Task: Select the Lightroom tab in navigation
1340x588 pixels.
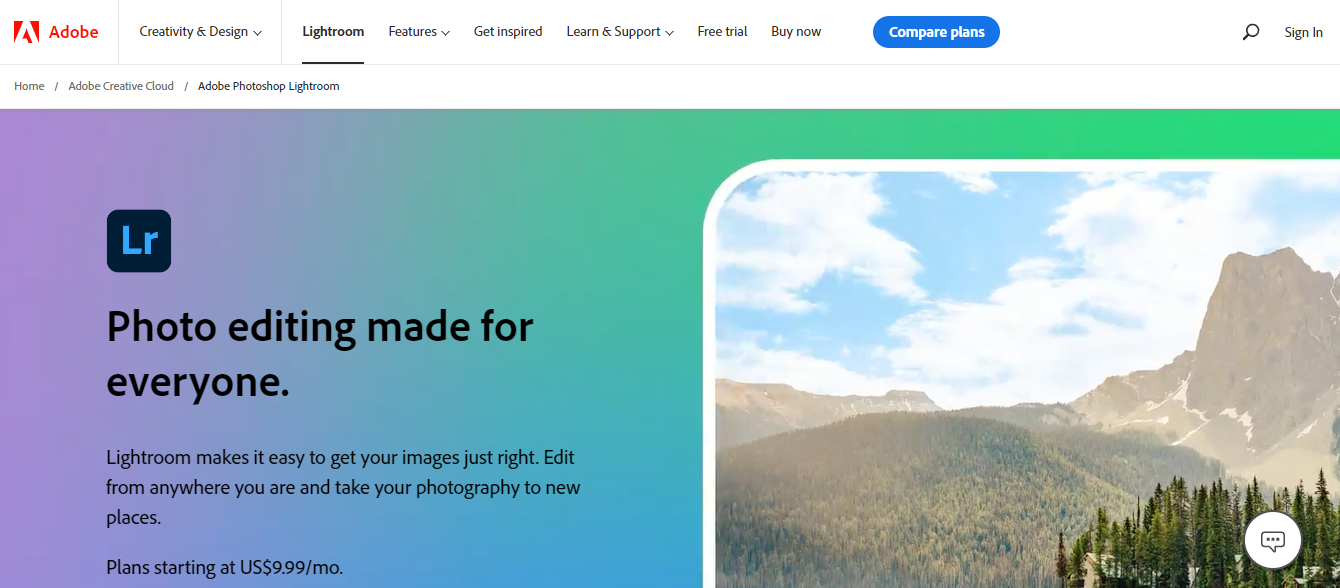Action: pyautogui.click(x=333, y=32)
